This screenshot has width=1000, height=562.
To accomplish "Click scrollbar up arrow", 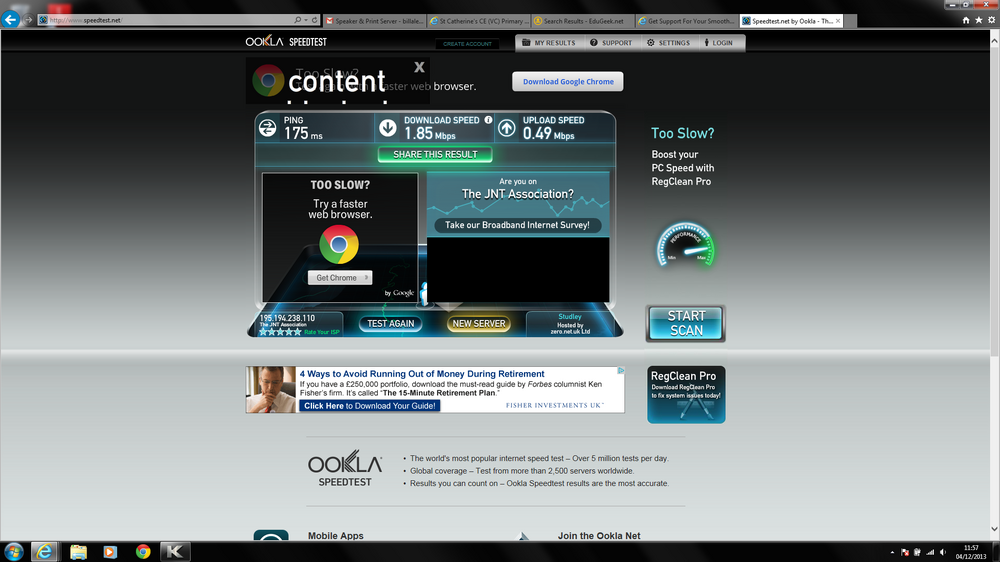I will coord(994,40).
